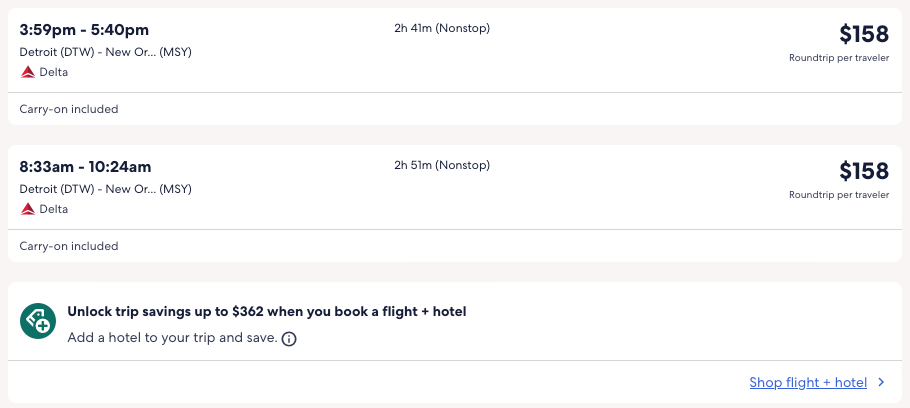Click the Detroit to New Orleans route on the 3:59pm flight
The height and width of the screenshot is (408, 910).
(105, 52)
